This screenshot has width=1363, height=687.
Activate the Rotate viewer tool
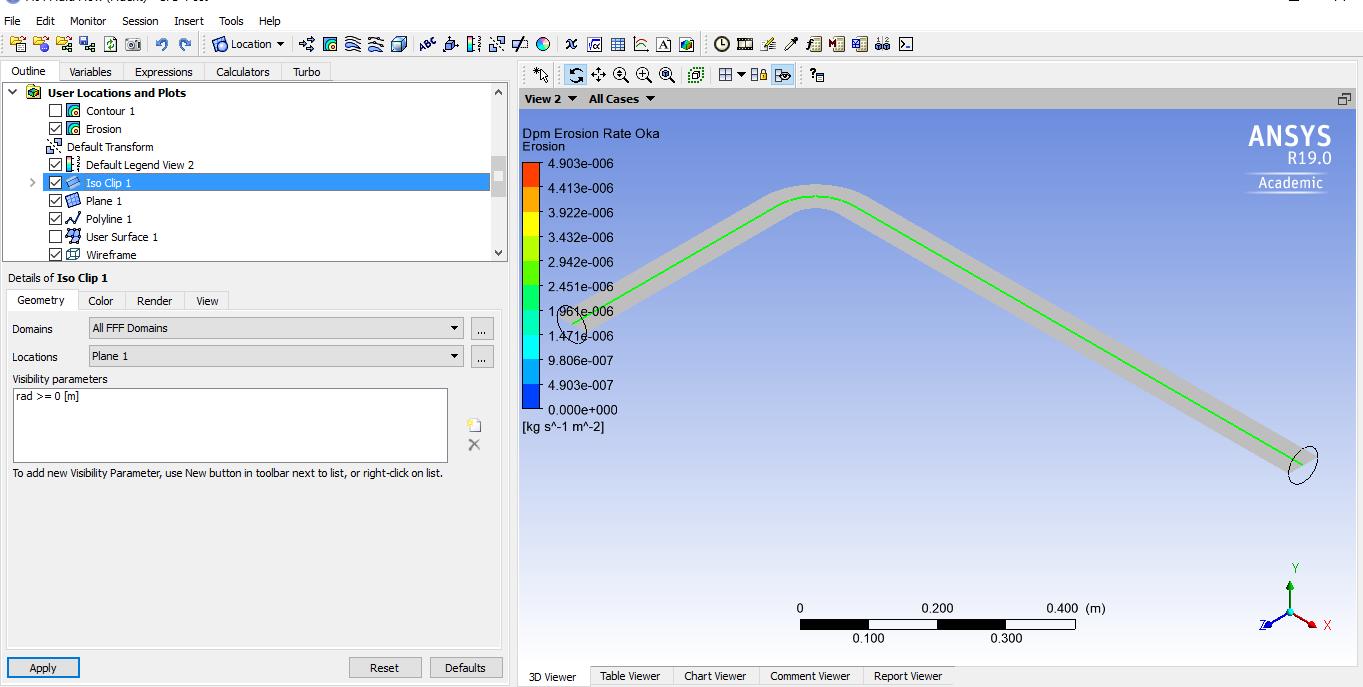click(x=575, y=75)
